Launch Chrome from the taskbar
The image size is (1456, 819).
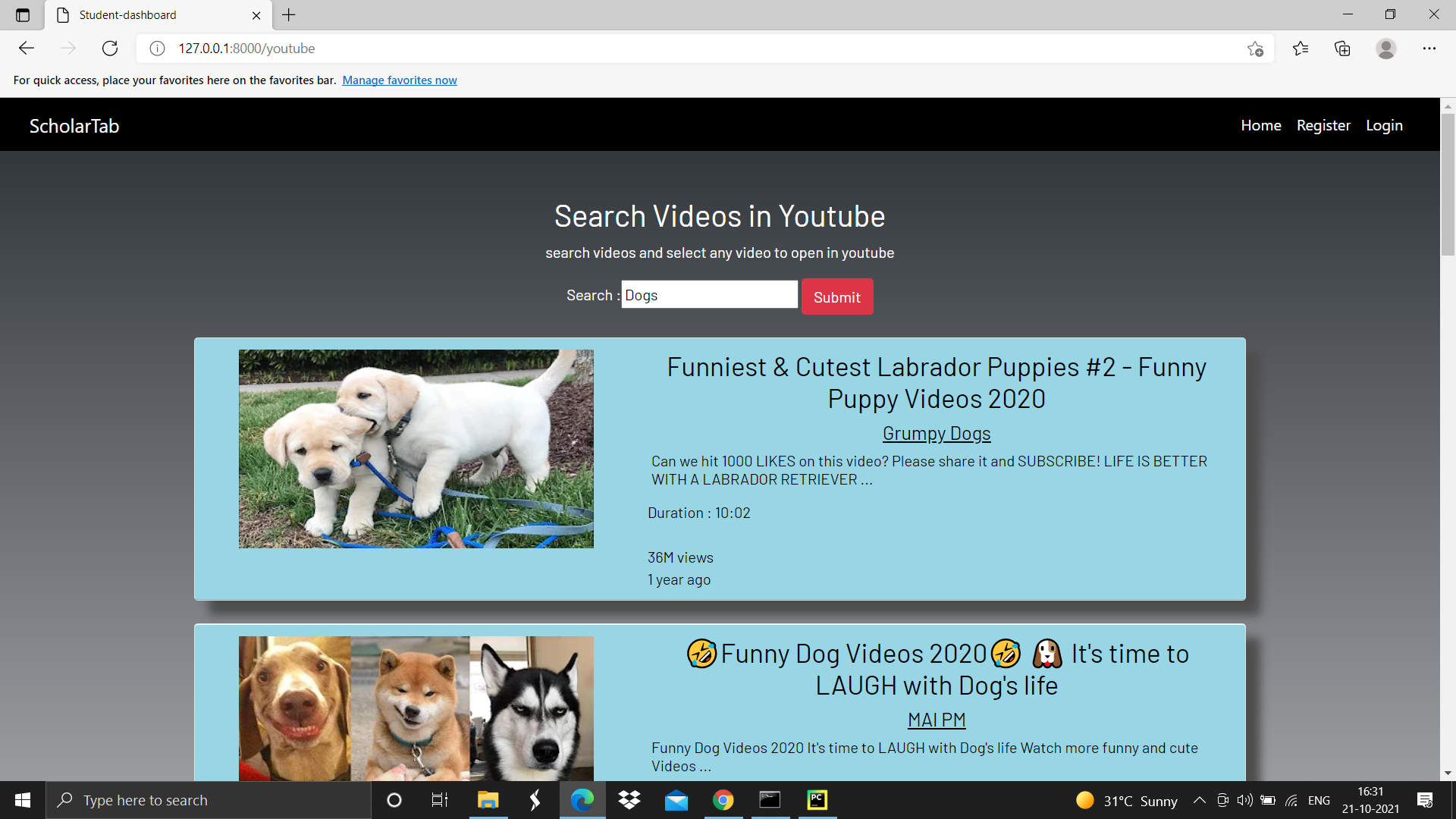coord(723,800)
